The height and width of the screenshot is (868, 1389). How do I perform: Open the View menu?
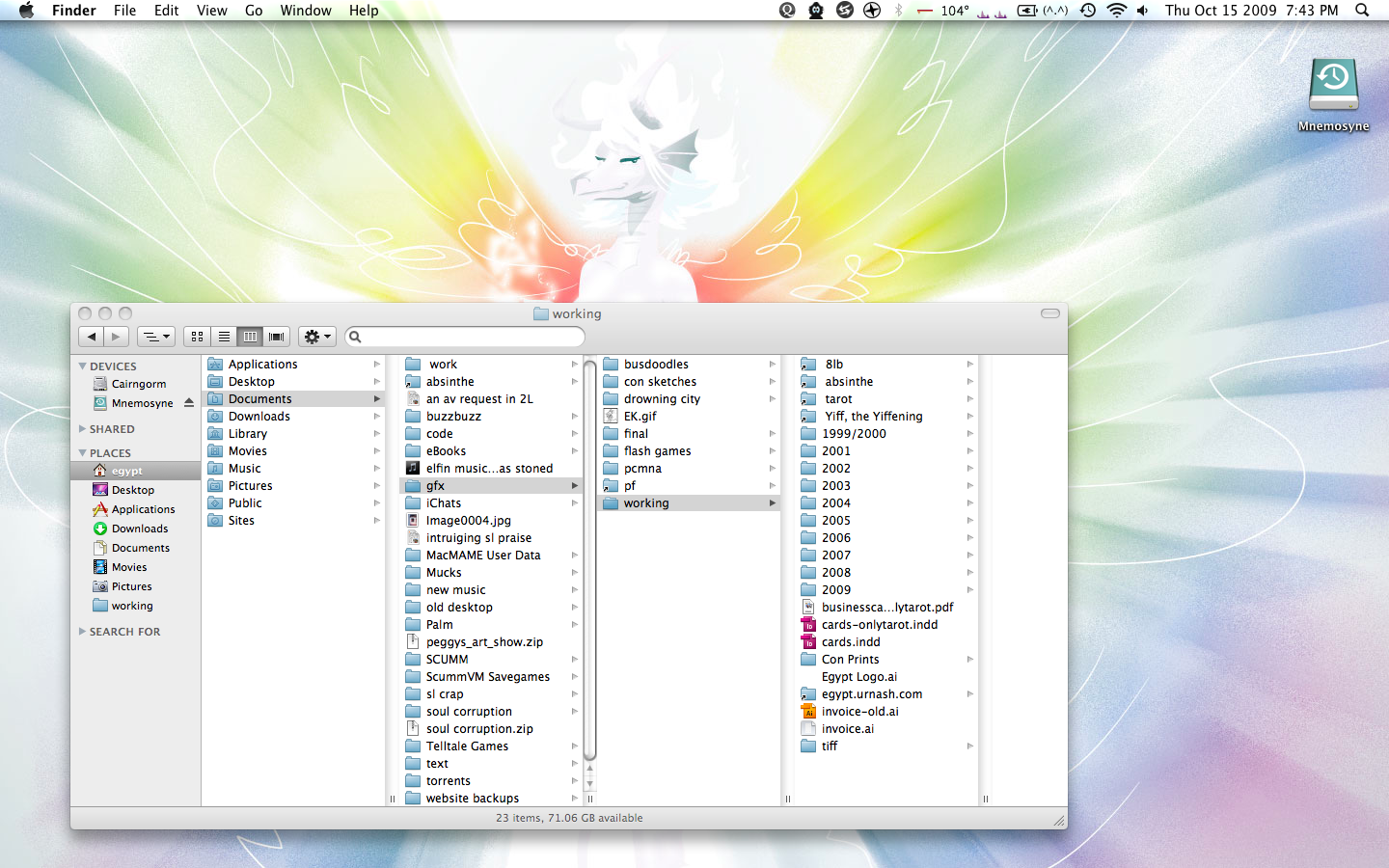[x=211, y=11]
